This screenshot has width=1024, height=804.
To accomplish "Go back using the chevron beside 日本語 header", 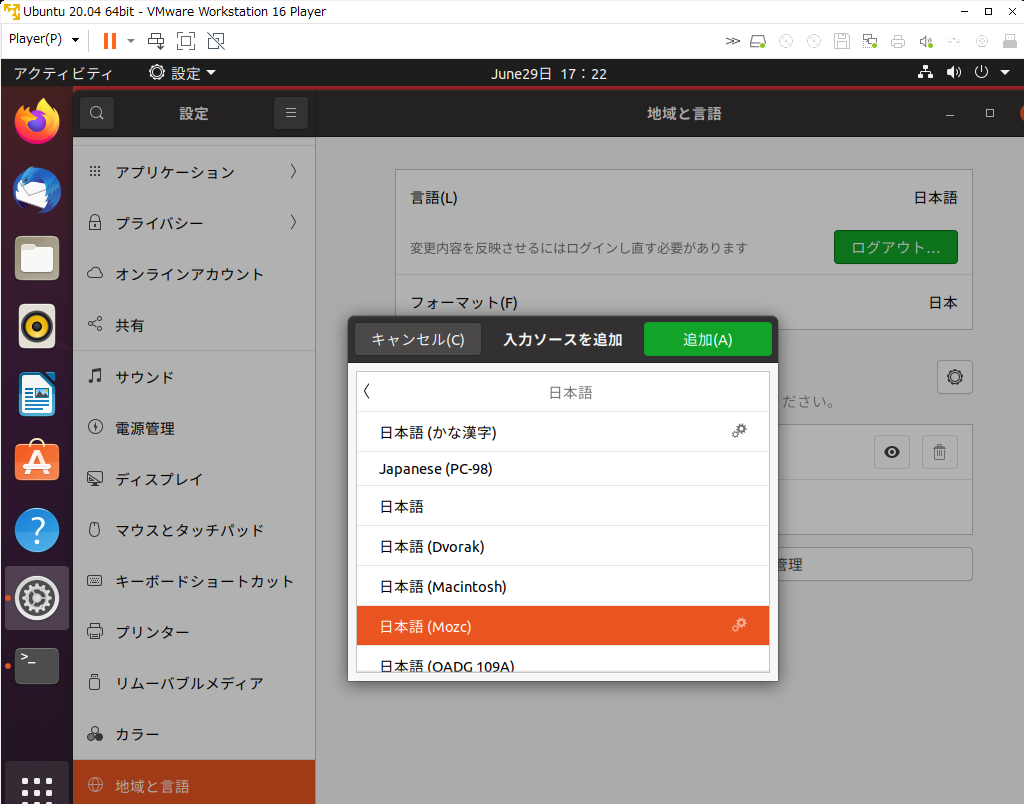I will click(x=367, y=391).
